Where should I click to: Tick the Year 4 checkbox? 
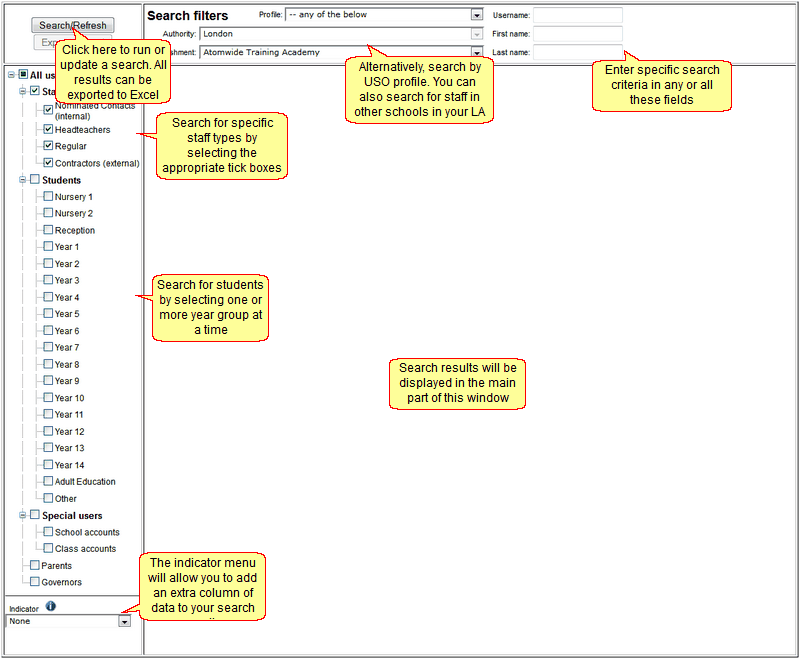[x=48, y=296]
